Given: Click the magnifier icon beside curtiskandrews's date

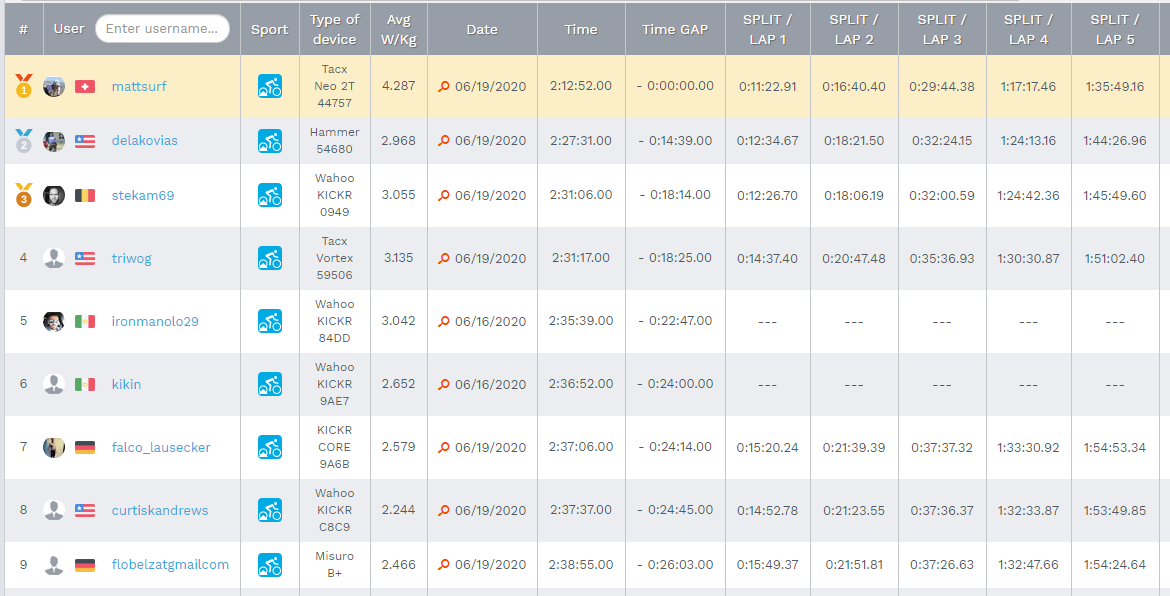Looking at the screenshot, I should pyautogui.click(x=444, y=510).
